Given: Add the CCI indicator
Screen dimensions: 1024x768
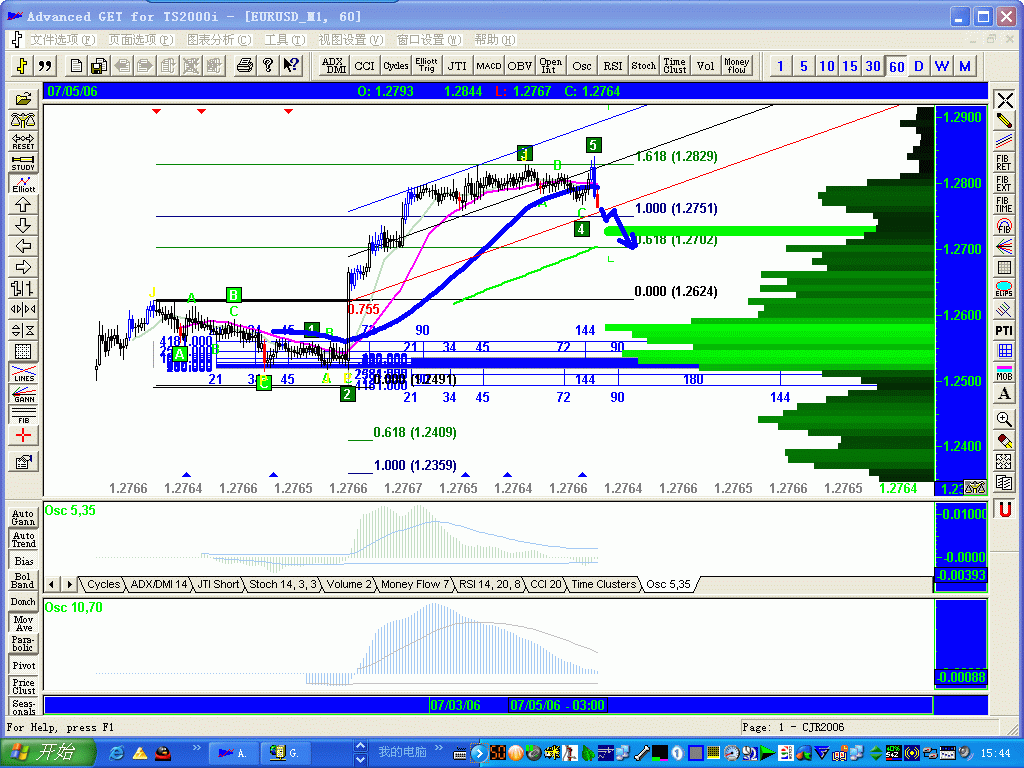Looking at the screenshot, I should tap(364, 65).
